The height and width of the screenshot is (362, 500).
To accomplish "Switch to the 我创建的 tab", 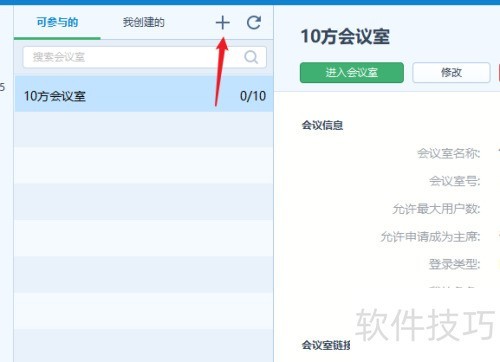I will [x=144, y=22].
